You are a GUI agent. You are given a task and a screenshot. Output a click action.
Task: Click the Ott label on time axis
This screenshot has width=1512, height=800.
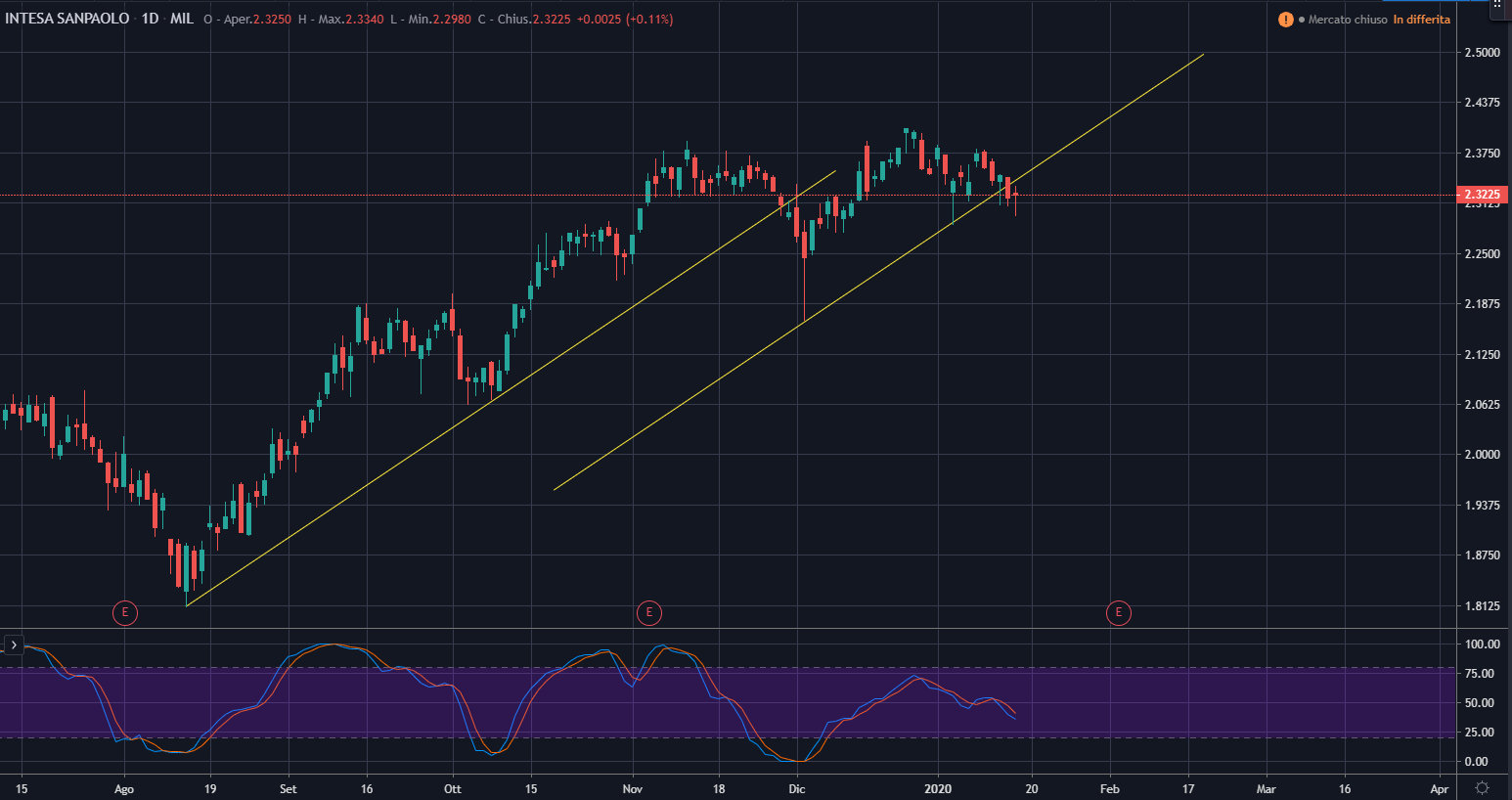pos(452,788)
